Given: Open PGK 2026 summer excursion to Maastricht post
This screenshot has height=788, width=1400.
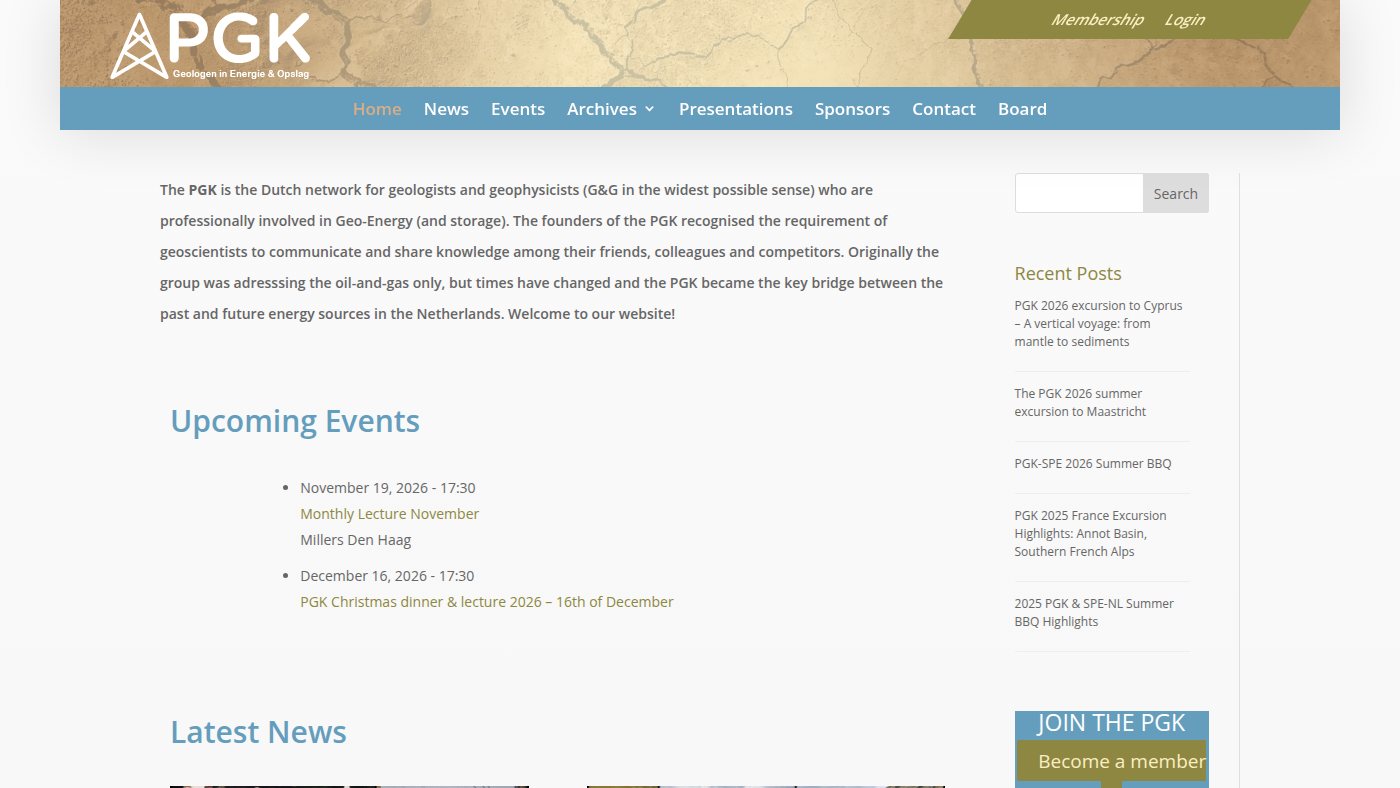Looking at the screenshot, I should coord(1080,402).
